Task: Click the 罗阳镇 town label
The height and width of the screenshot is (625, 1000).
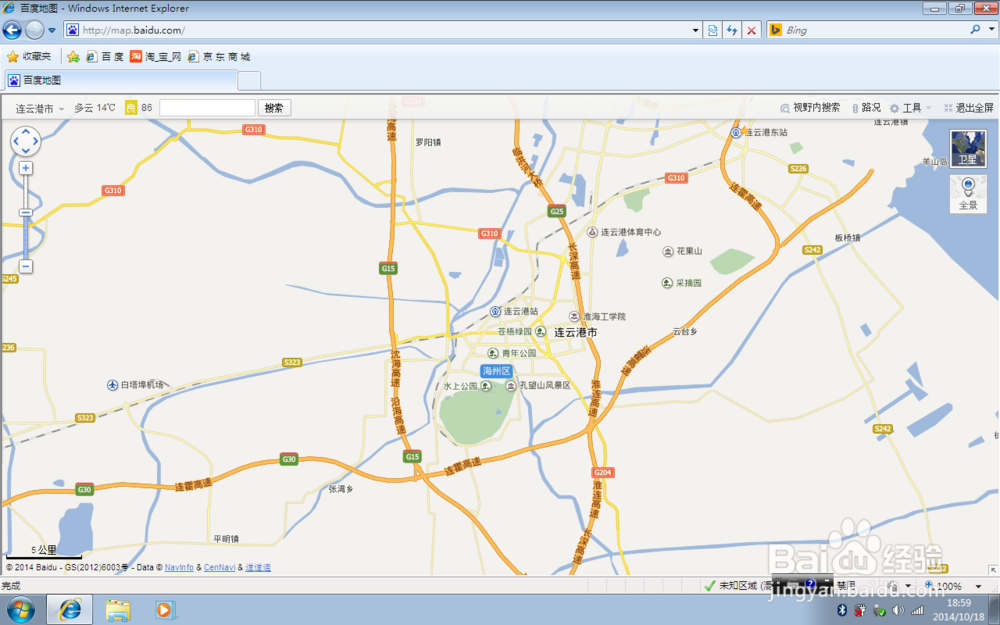Action: click(x=428, y=142)
